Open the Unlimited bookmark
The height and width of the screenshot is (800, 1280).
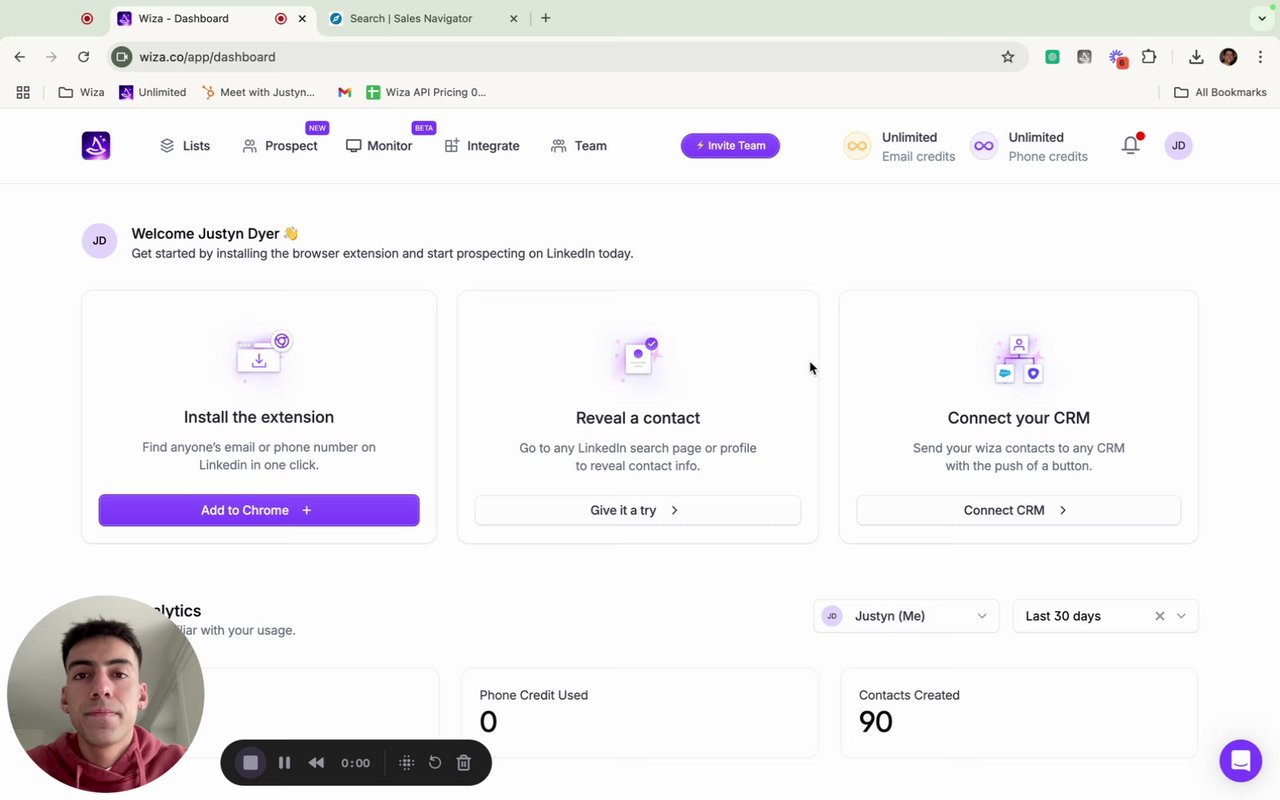(x=153, y=92)
